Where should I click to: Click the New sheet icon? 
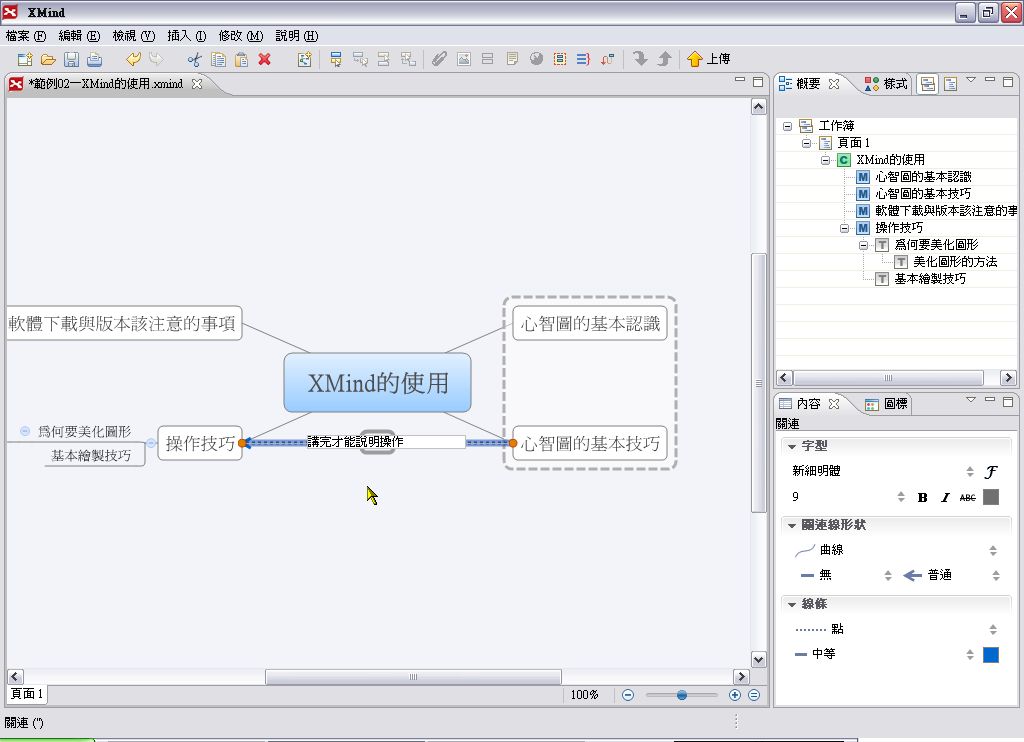coord(304,59)
